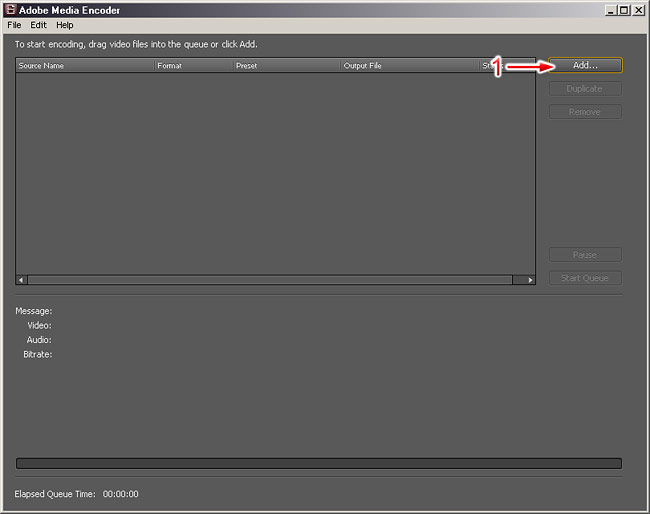Viewport: 650px width, 514px height.
Task: Click the queue scrollbar left arrow
Action: tap(21, 280)
